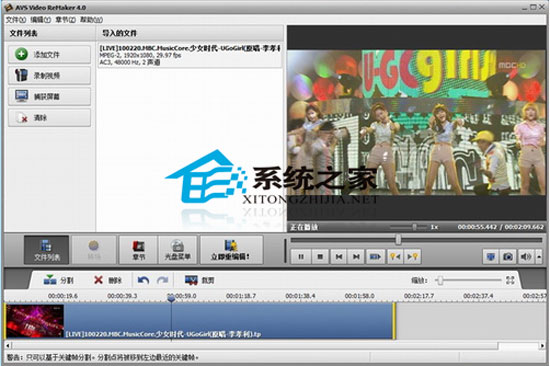550x366 pixels.
Task: Click the video preview area
Action: click(416, 122)
